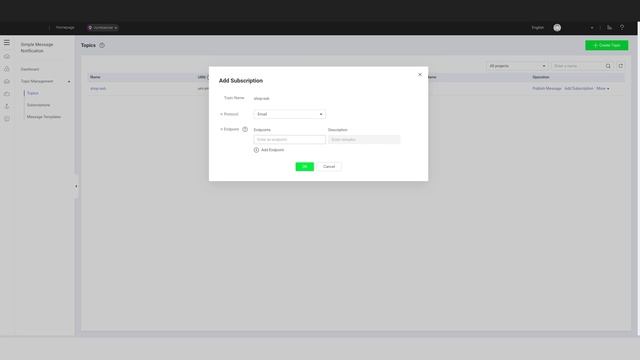Collapse the sidebar using the side handle arrow
The height and width of the screenshot is (360, 640).
76,187
